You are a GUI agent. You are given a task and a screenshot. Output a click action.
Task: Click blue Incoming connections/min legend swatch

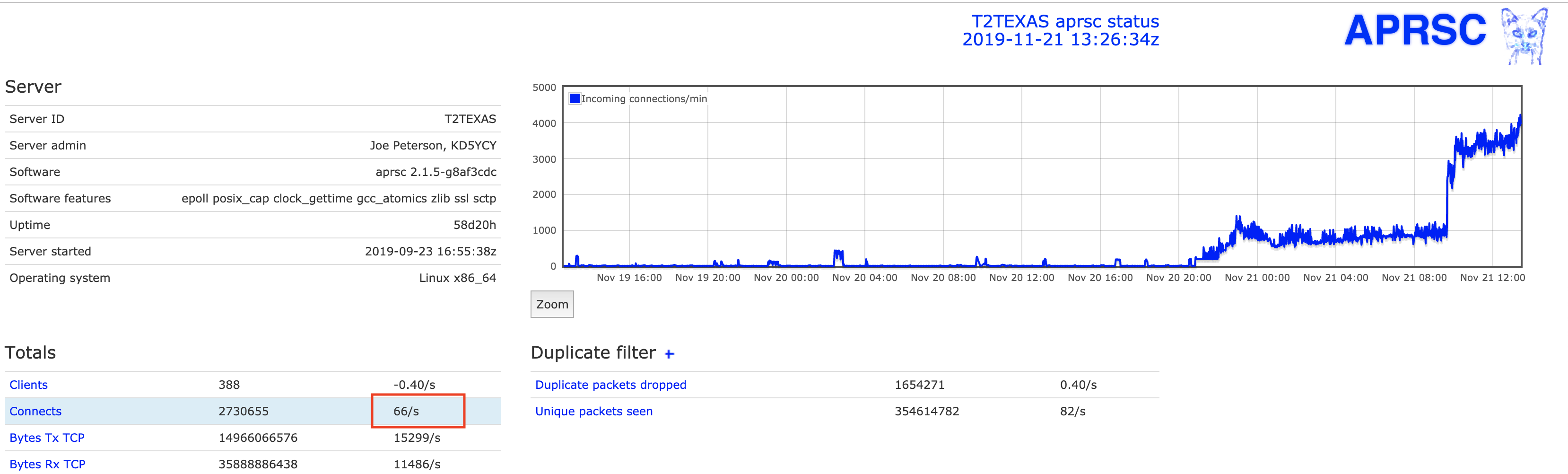[575, 98]
